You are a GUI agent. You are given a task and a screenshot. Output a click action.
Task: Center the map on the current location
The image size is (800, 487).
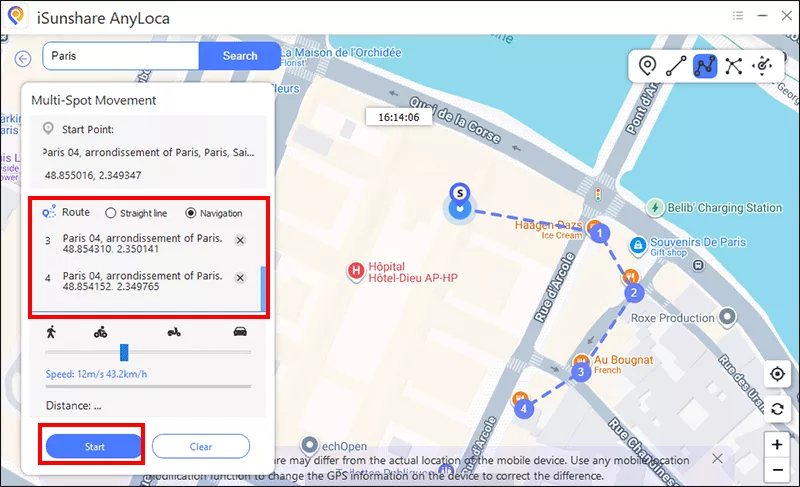point(777,374)
